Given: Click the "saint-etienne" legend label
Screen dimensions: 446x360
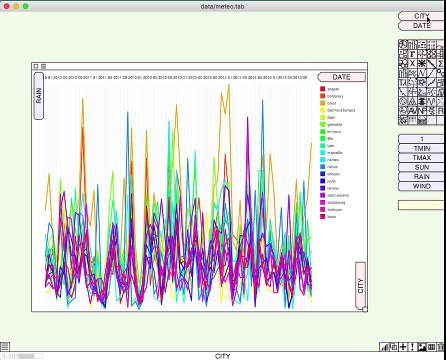Looking at the screenshot, I should [x=338, y=195].
